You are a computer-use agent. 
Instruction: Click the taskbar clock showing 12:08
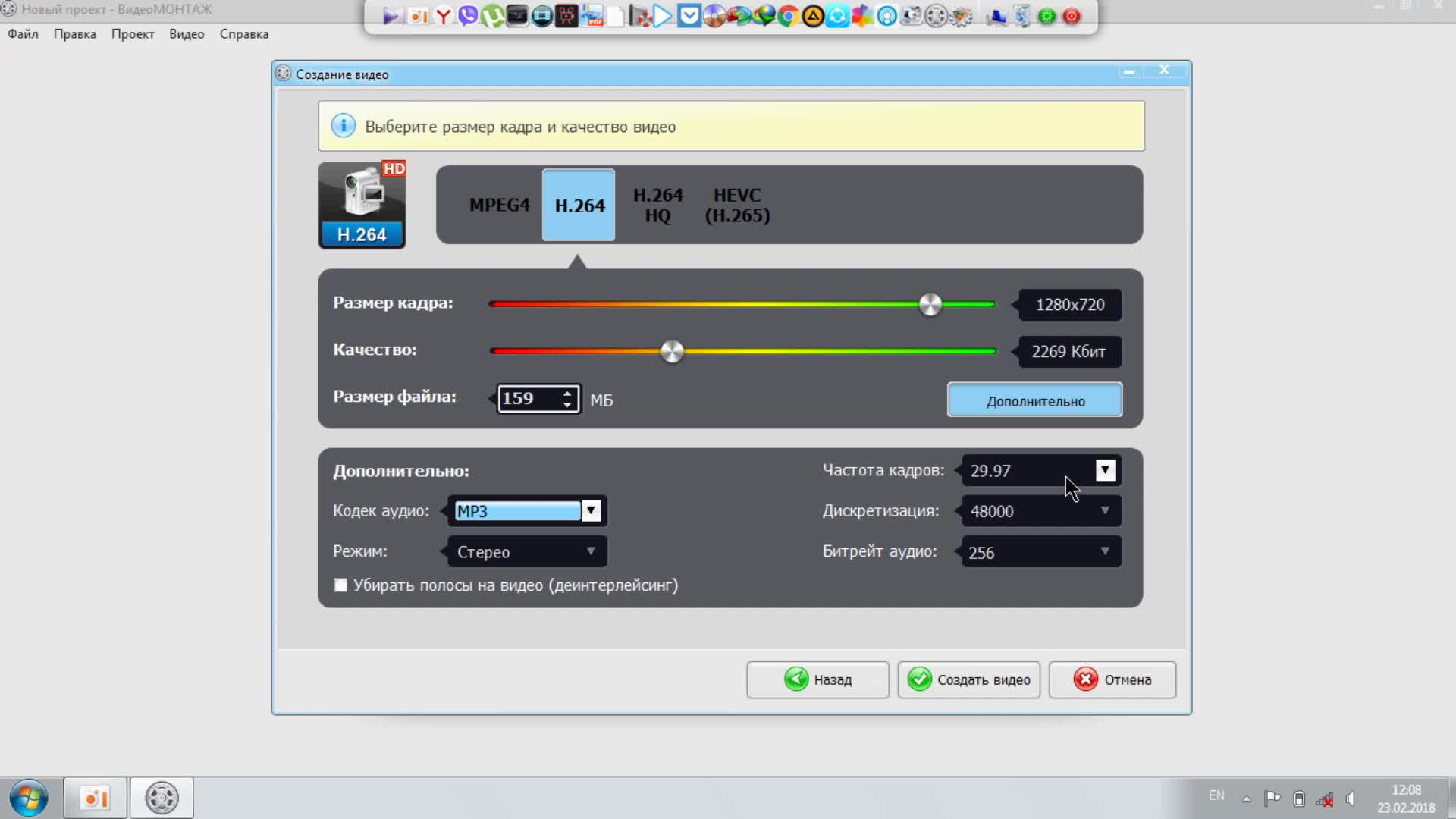(x=1407, y=799)
